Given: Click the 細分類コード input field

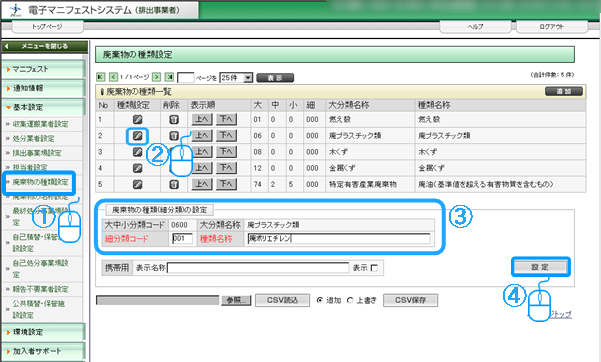Looking at the screenshot, I should pyautogui.click(x=182, y=239).
